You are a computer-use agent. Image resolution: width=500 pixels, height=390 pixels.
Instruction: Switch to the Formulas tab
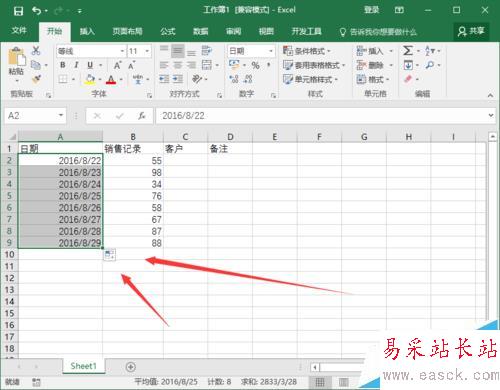coord(168,31)
